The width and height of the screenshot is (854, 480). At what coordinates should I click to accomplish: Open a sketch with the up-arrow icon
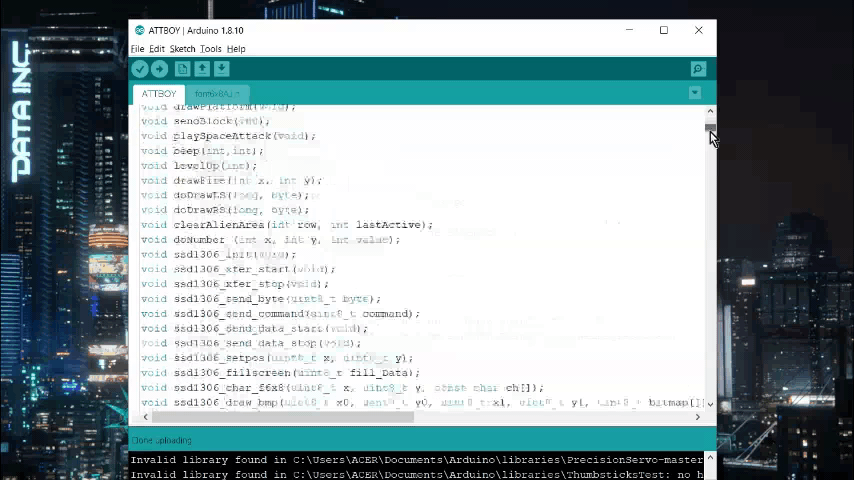(202, 69)
